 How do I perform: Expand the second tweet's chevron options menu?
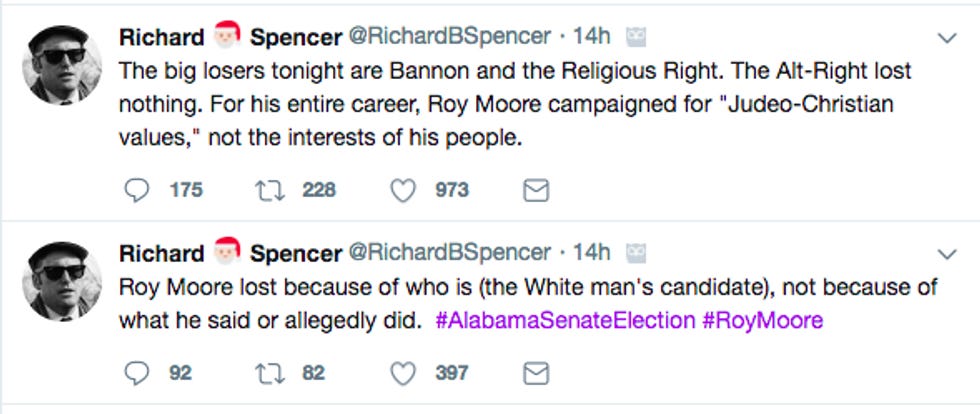[x=947, y=254]
